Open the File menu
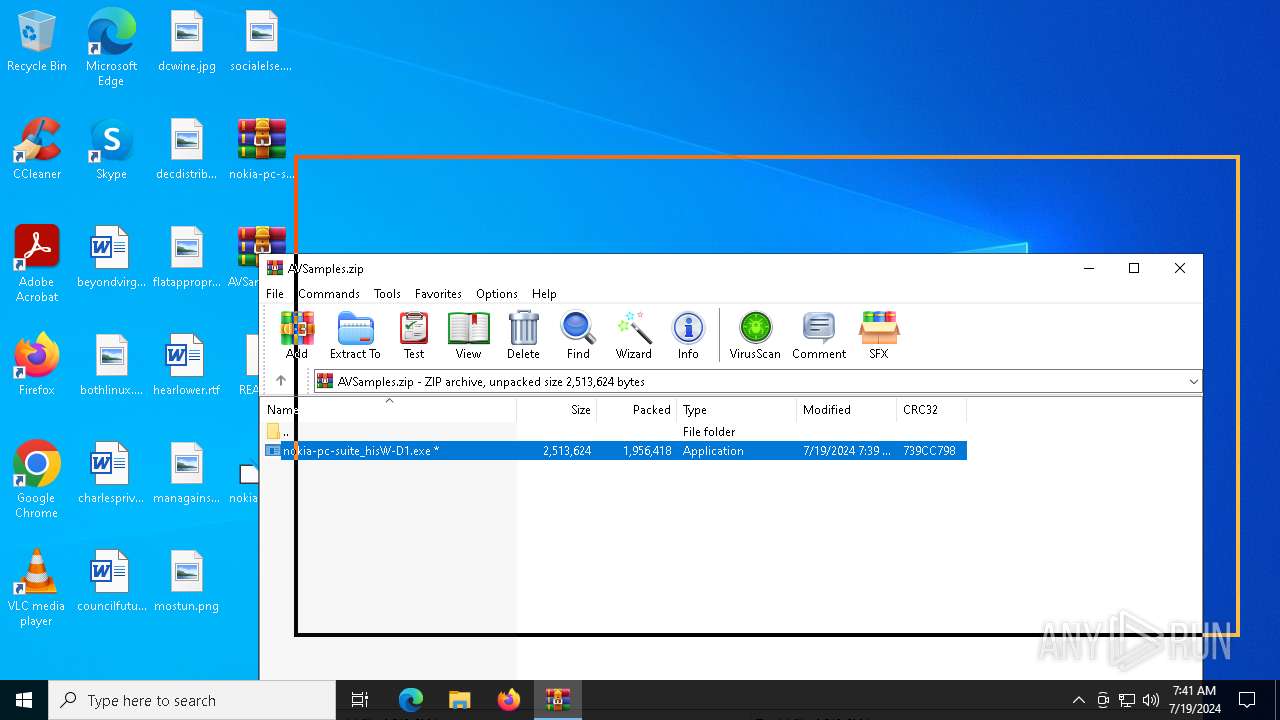The image size is (1280, 720). tap(275, 294)
